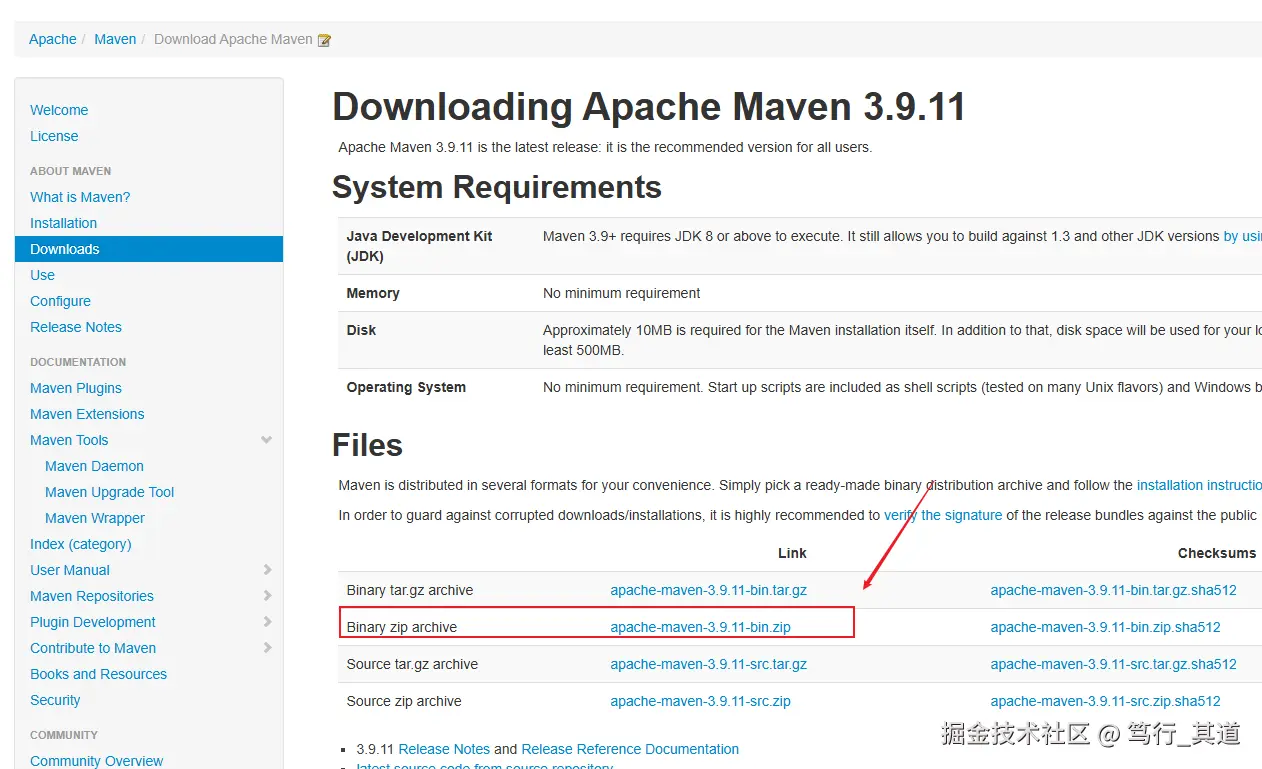Open the bin.tar.gz.sha512 checksum link
1262x769 pixels.
(x=1114, y=590)
